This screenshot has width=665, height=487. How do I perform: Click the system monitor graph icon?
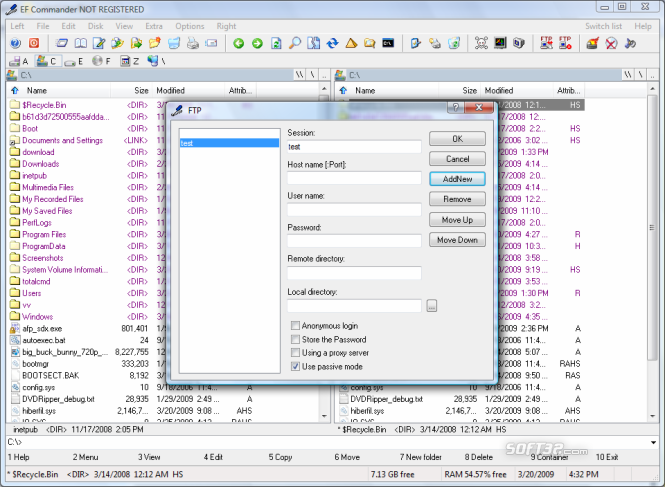500,43
